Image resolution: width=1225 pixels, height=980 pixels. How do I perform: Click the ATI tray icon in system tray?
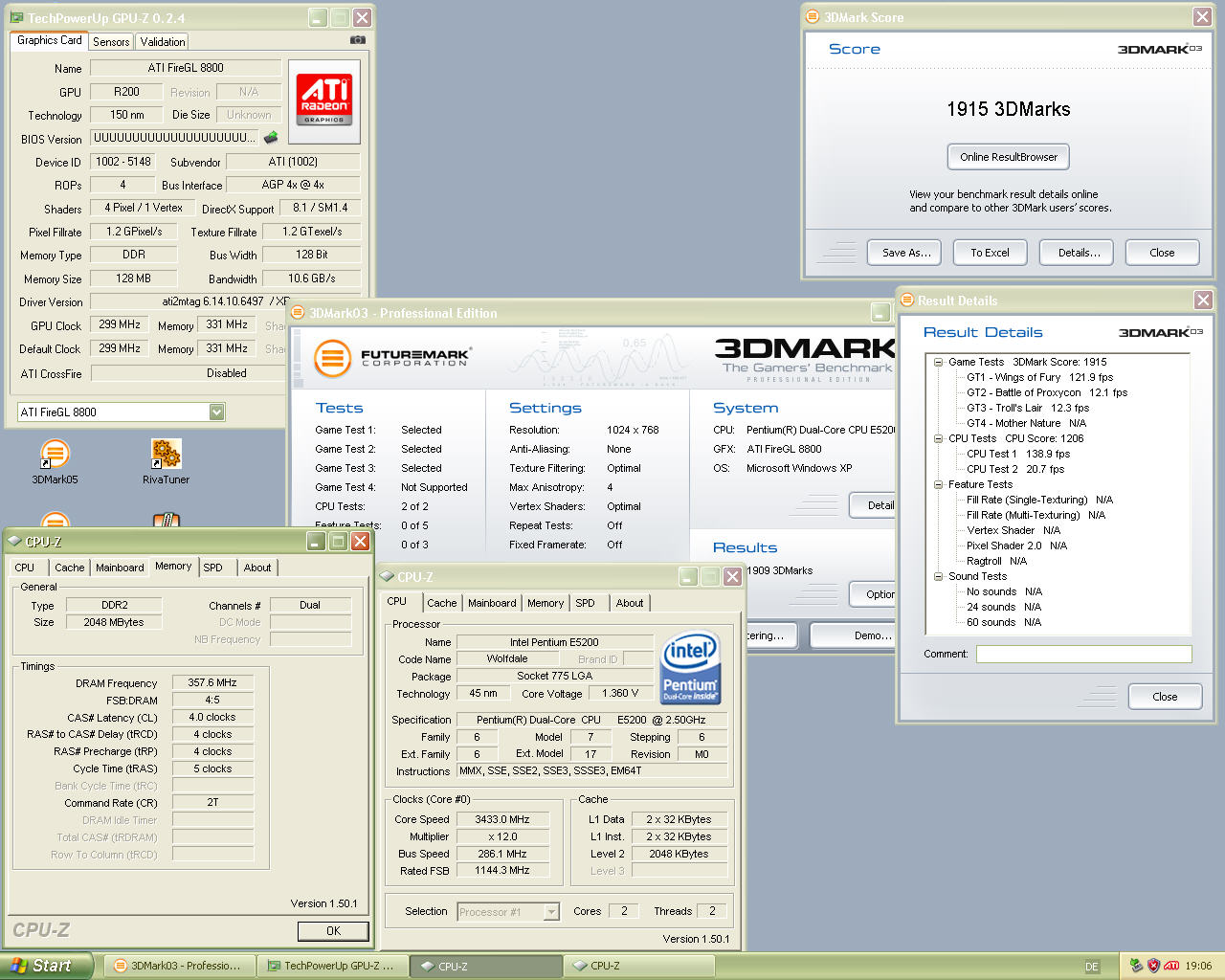pos(1171,966)
